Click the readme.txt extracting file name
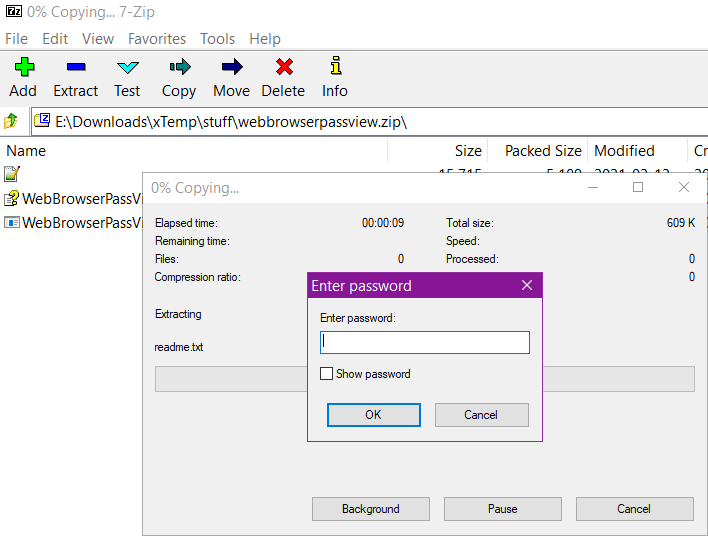 point(179,347)
